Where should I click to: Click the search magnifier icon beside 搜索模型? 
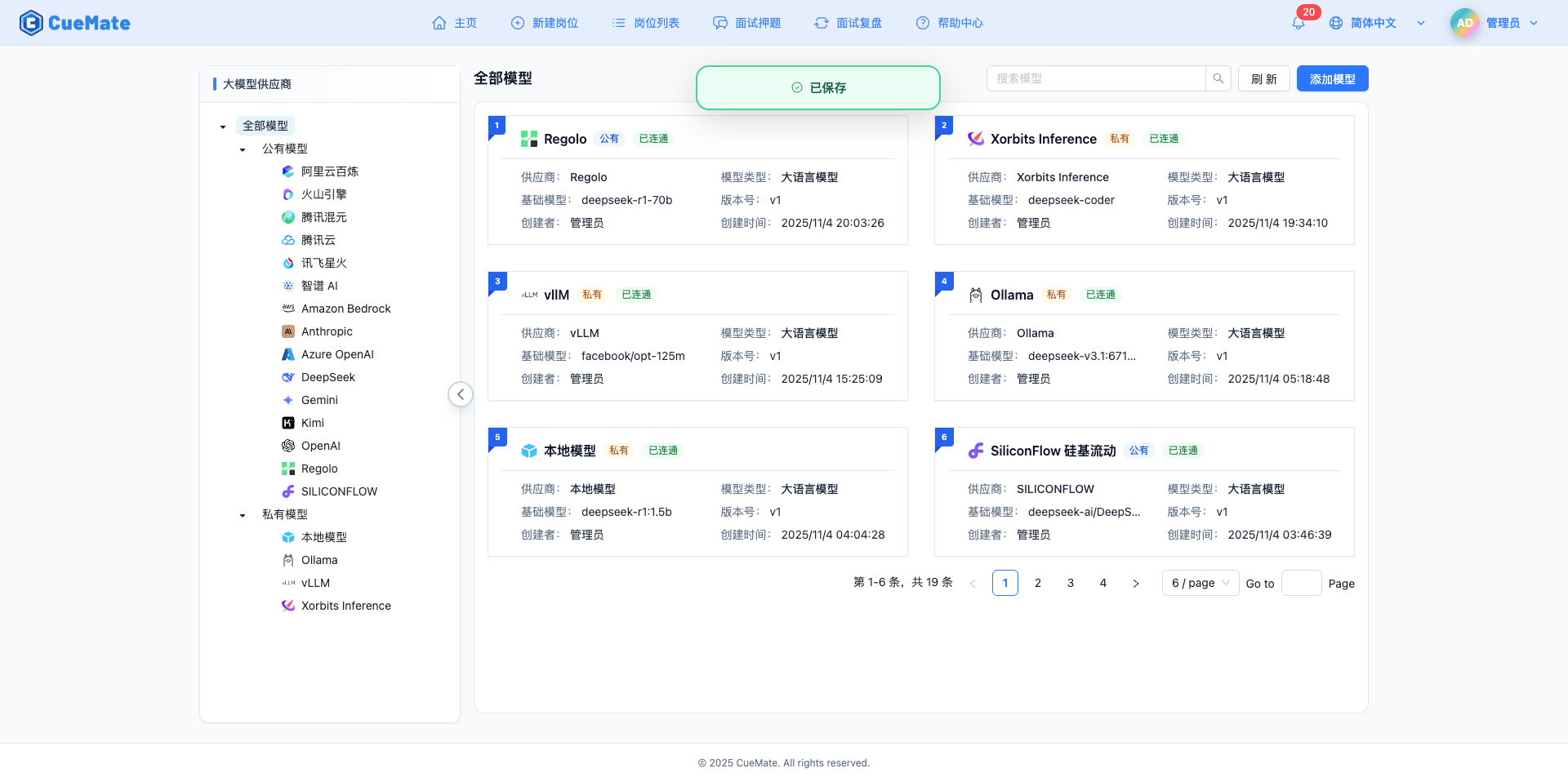tap(1218, 78)
